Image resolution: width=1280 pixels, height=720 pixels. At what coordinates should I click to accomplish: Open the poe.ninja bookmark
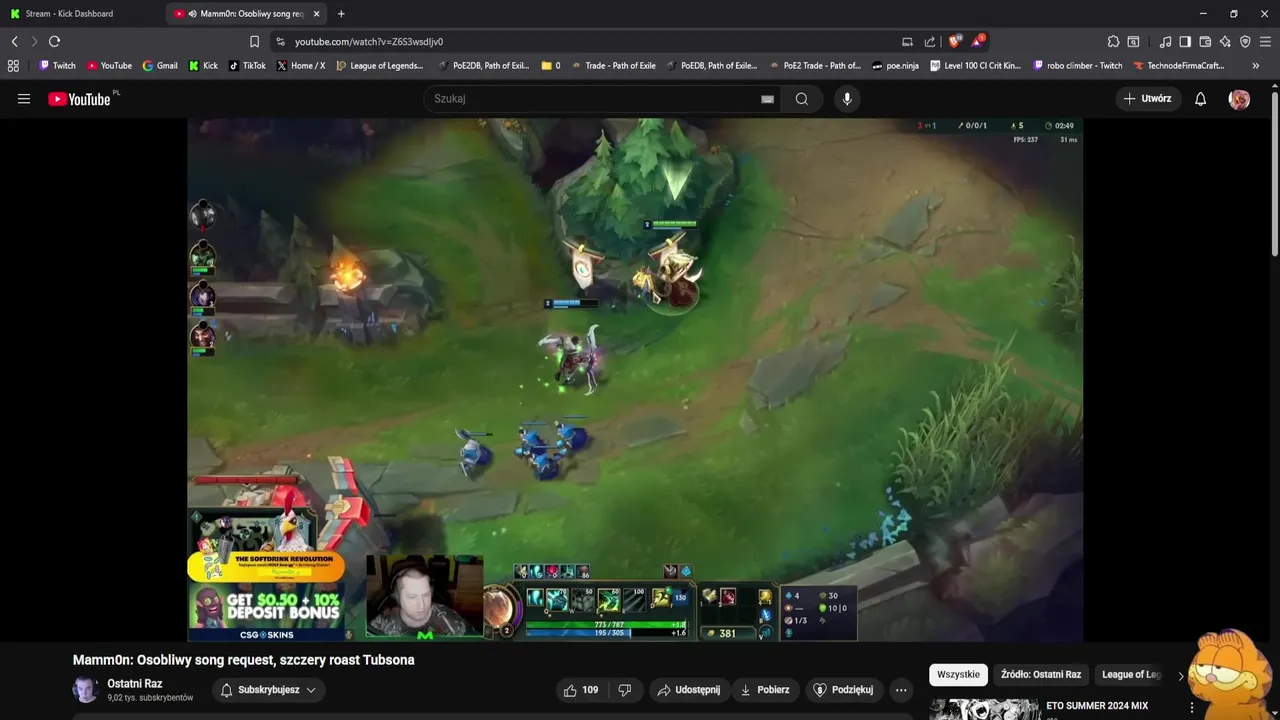click(895, 65)
